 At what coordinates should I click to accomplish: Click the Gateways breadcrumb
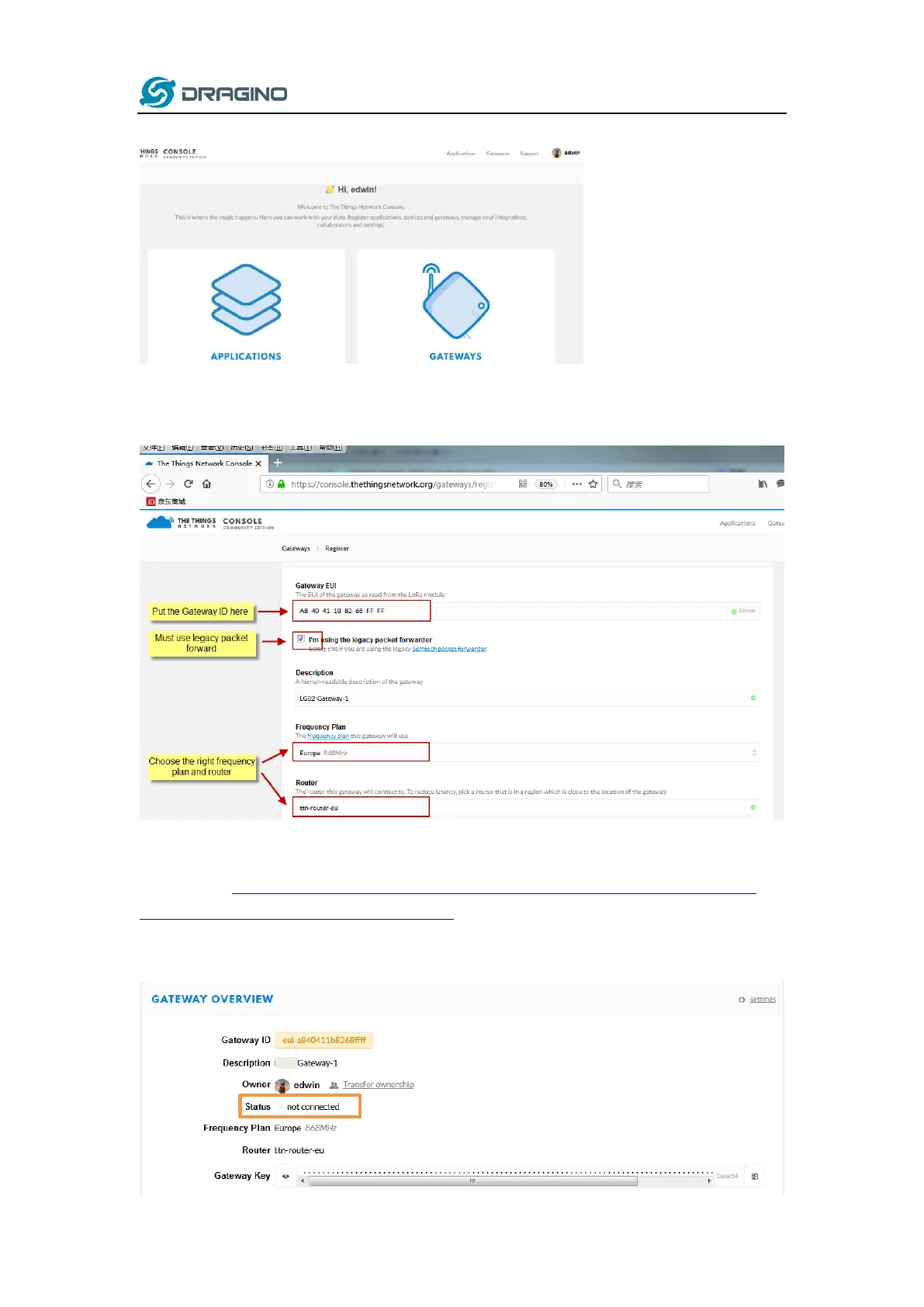pos(296,548)
